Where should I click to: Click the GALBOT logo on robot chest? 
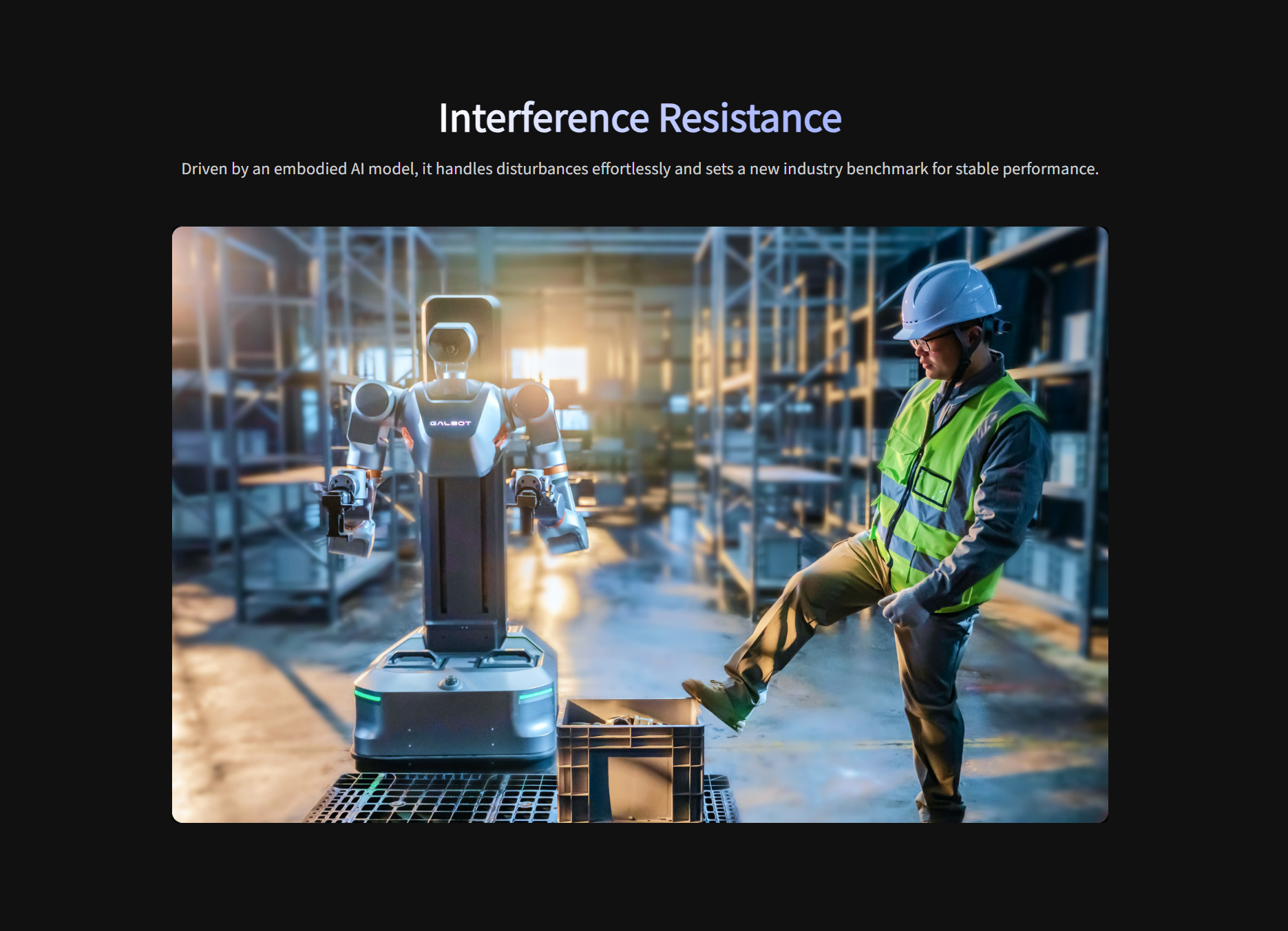[450, 423]
